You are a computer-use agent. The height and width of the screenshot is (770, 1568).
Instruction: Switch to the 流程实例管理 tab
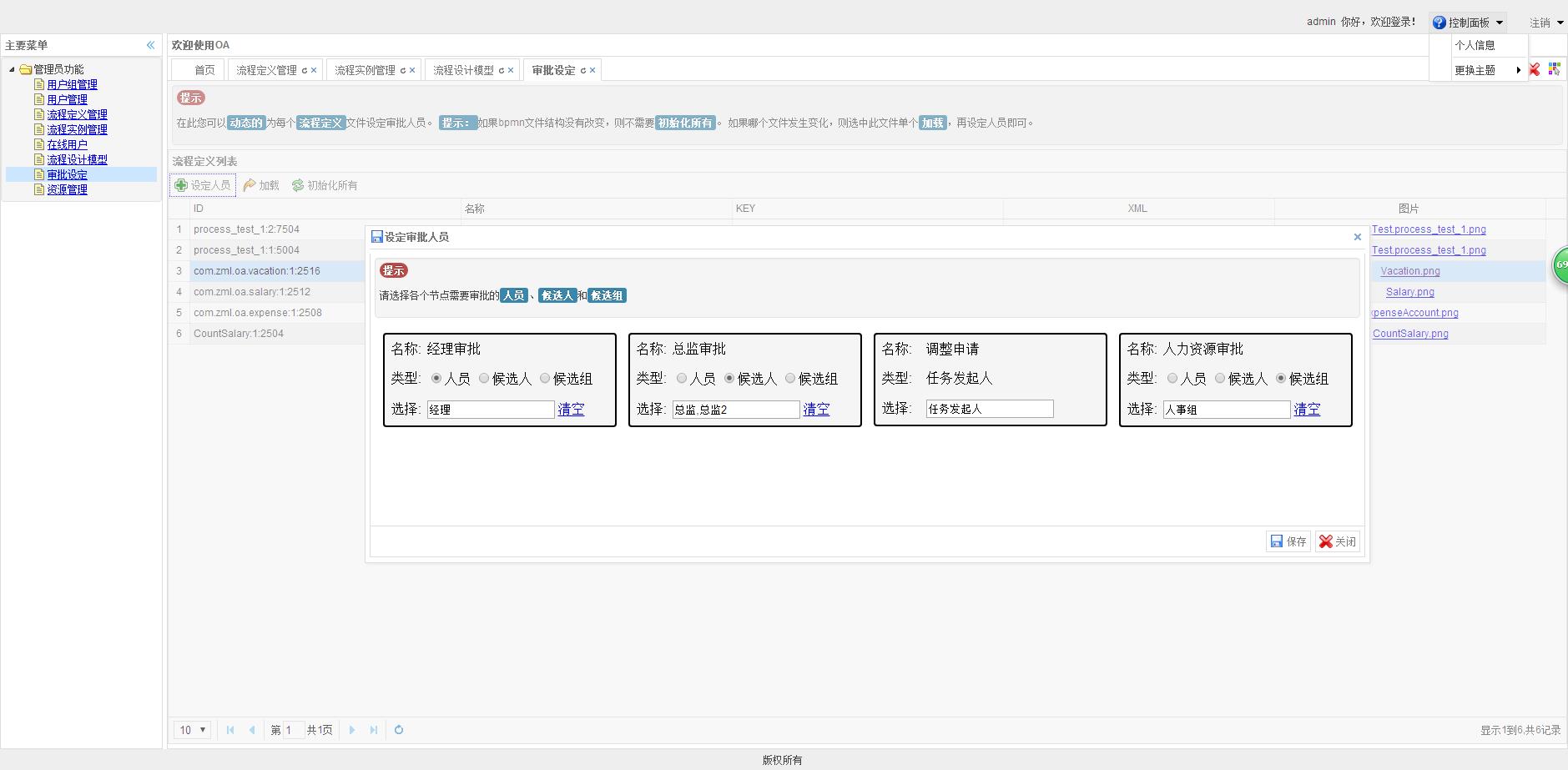(365, 70)
